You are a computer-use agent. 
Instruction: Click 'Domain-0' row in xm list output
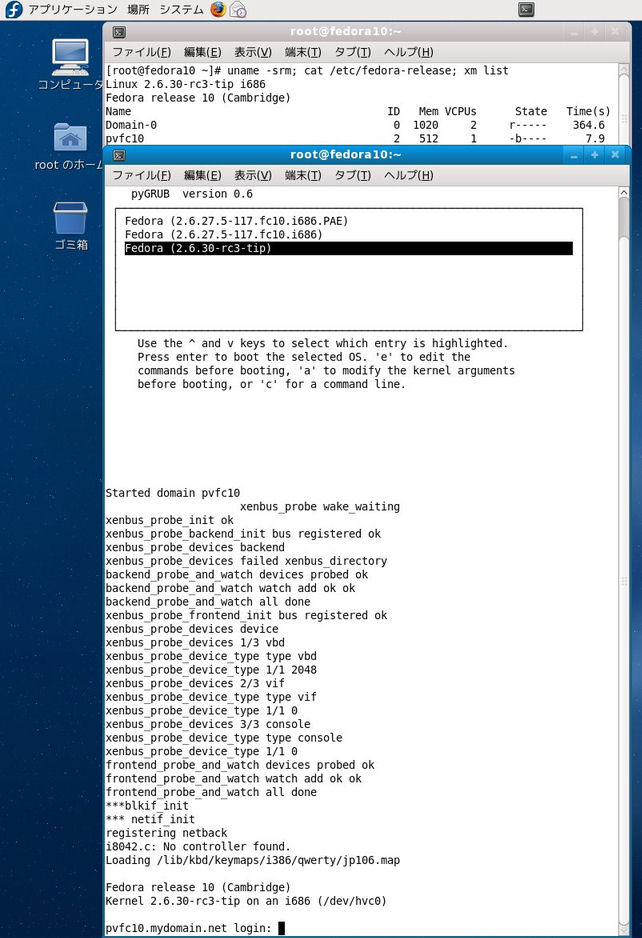pos(355,125)
